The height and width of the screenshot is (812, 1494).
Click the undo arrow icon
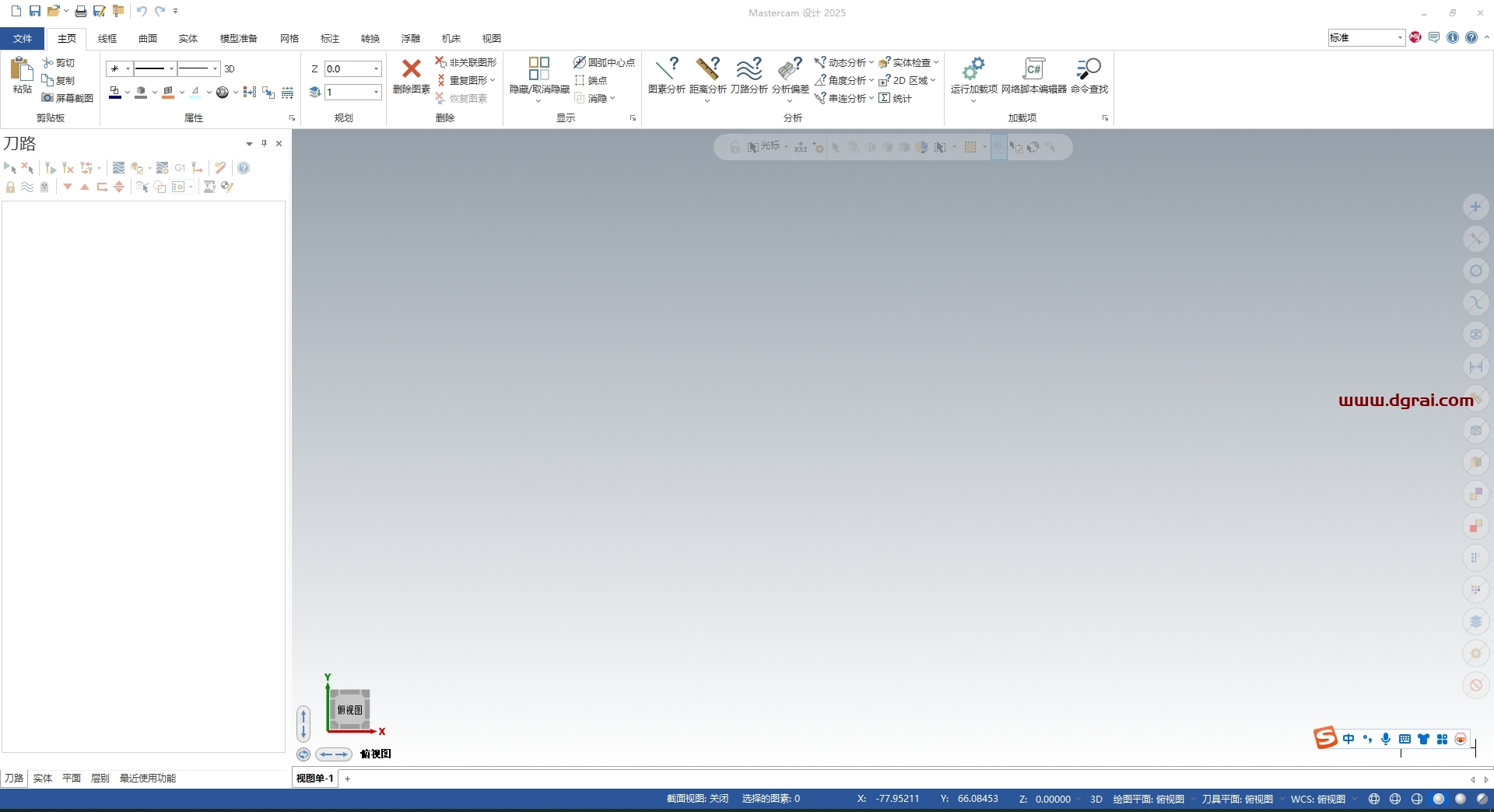[142, 11]
